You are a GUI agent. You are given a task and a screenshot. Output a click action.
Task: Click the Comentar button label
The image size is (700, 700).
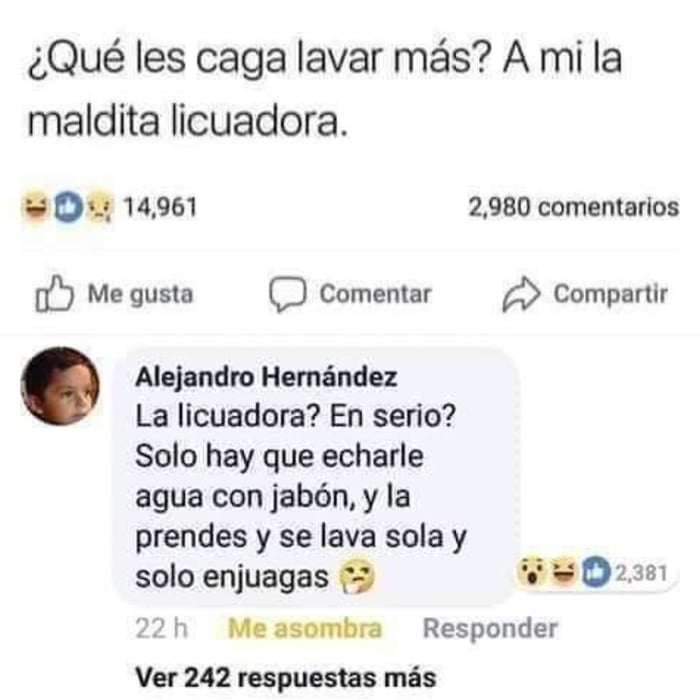click(375, 294)
